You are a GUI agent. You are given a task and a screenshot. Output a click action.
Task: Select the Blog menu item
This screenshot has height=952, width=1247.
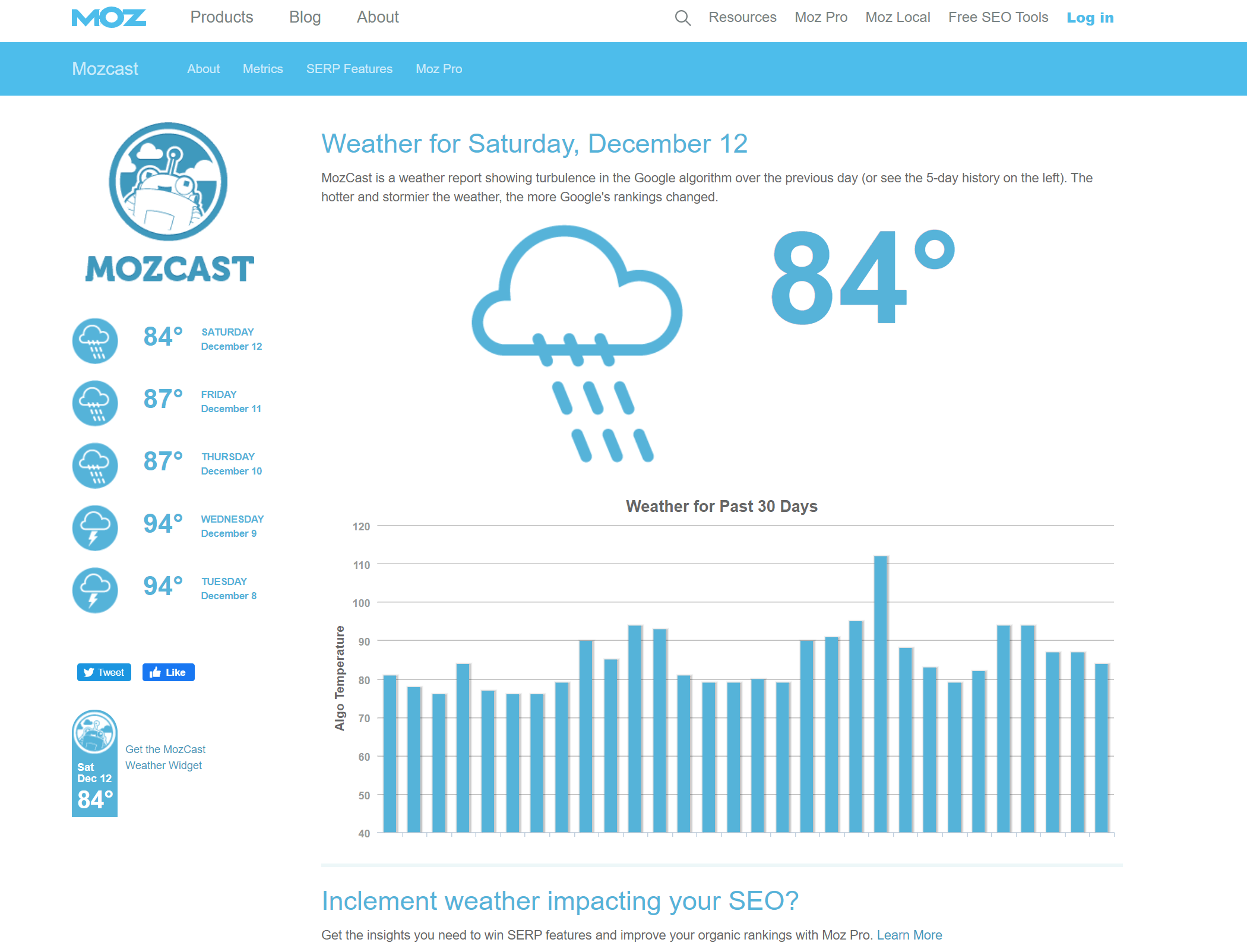pyautogui.click(x=303, y=16)
